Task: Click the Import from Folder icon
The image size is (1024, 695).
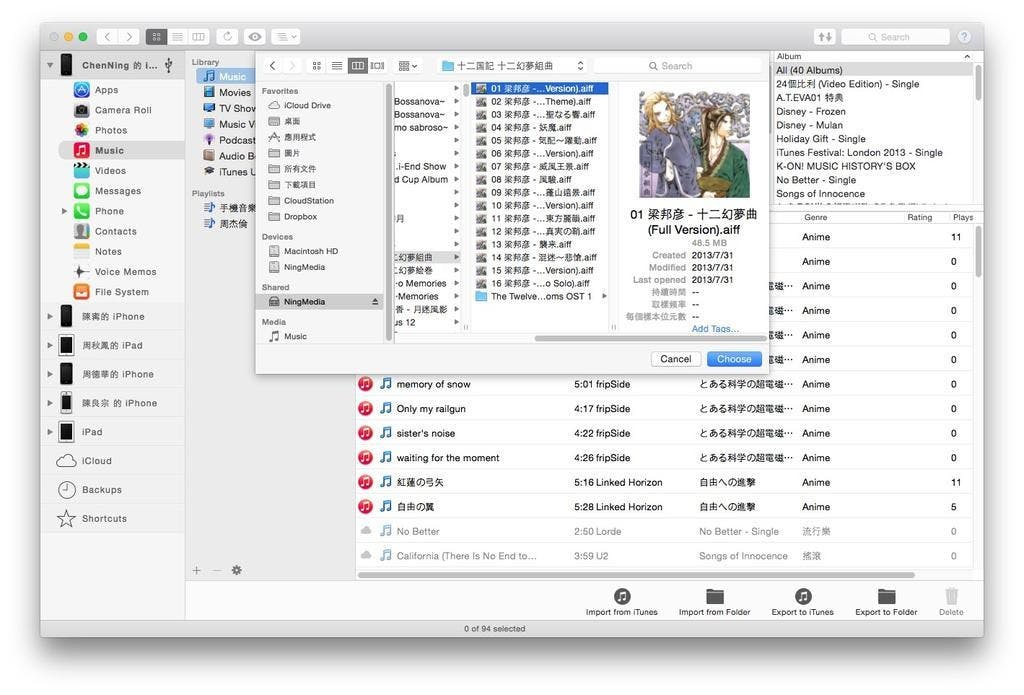Action: coord(714,597)
